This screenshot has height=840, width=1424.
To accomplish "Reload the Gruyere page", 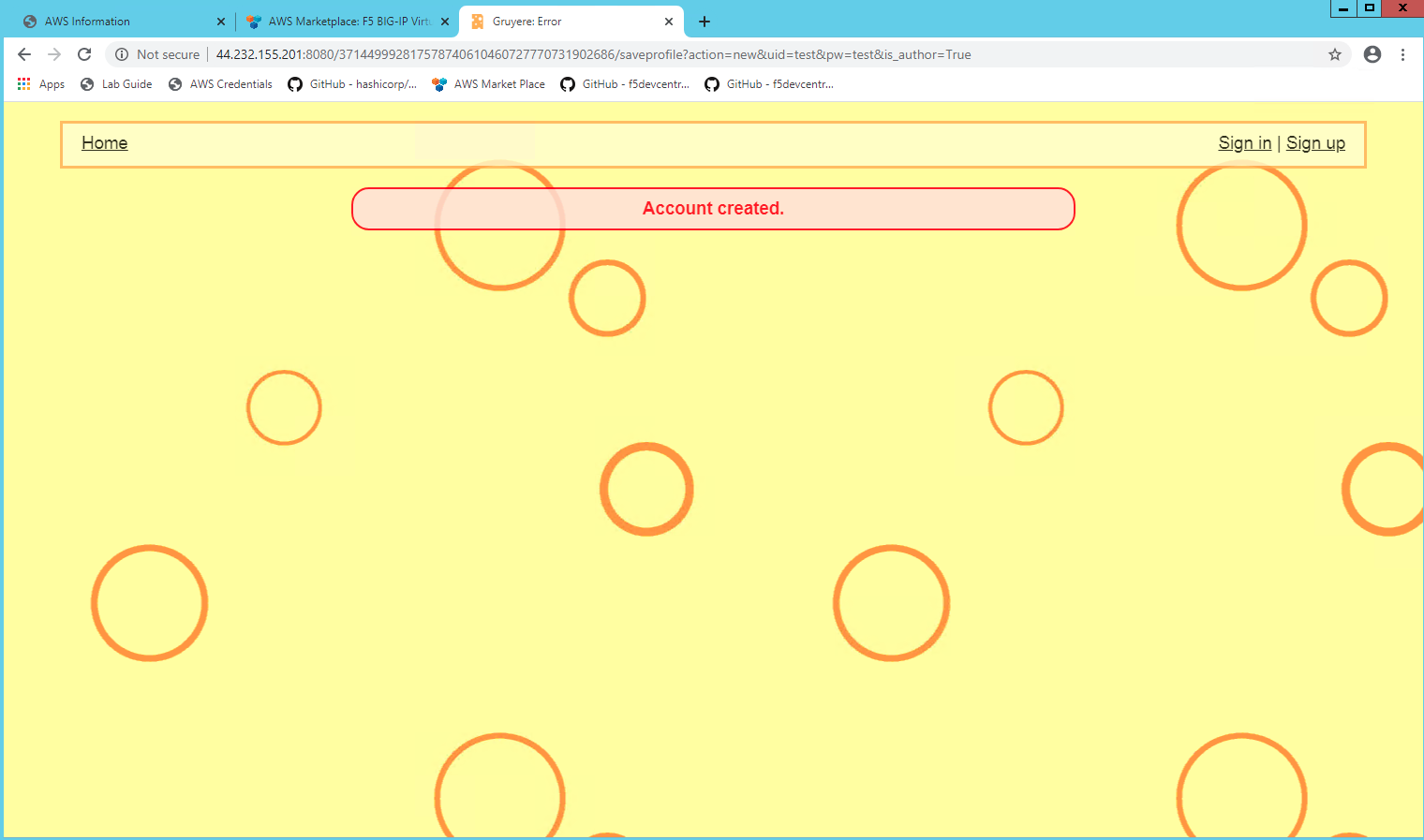I will click(84, 54).
